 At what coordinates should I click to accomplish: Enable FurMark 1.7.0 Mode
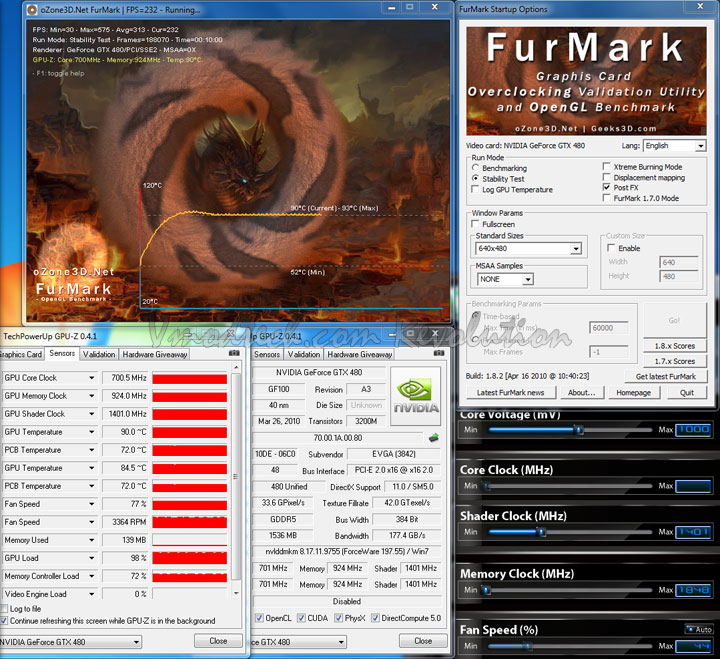click(607, 198)
